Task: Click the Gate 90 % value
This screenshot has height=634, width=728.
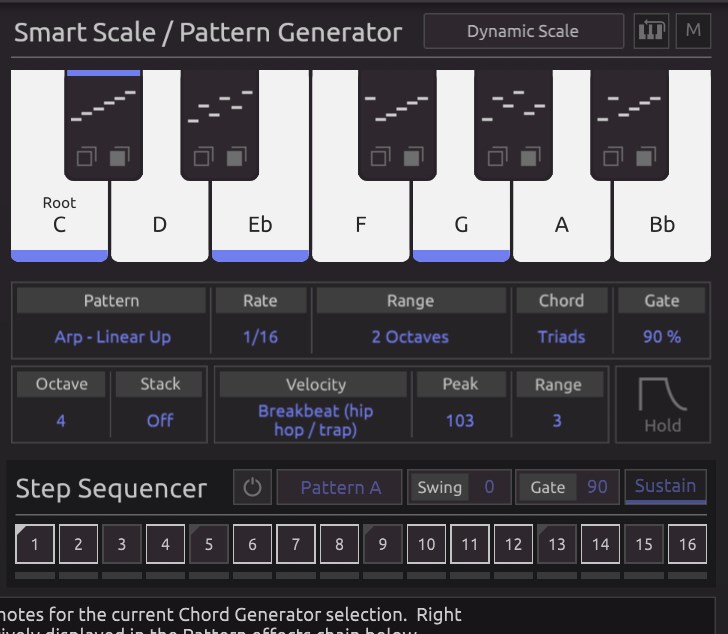Action: click(x=661, y=337)
